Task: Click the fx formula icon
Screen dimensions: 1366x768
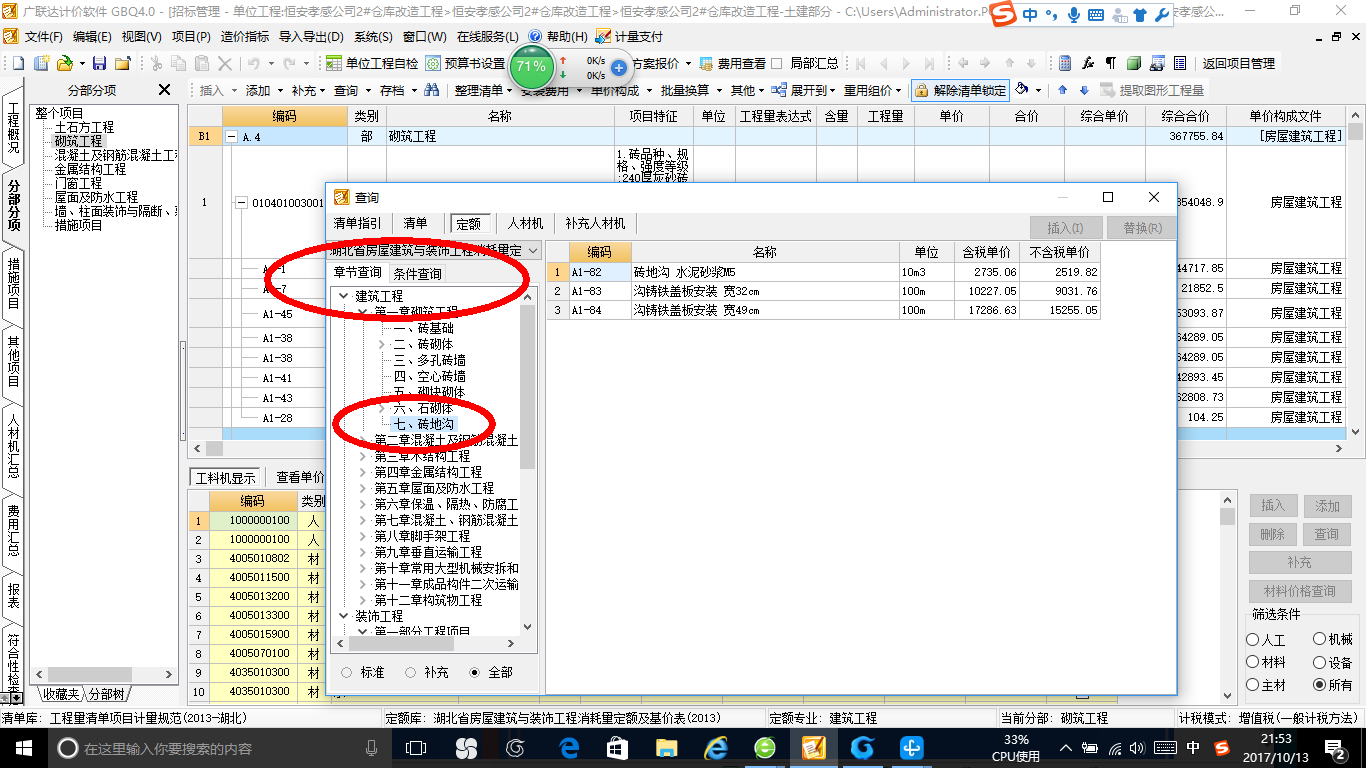Action: 1088,63
